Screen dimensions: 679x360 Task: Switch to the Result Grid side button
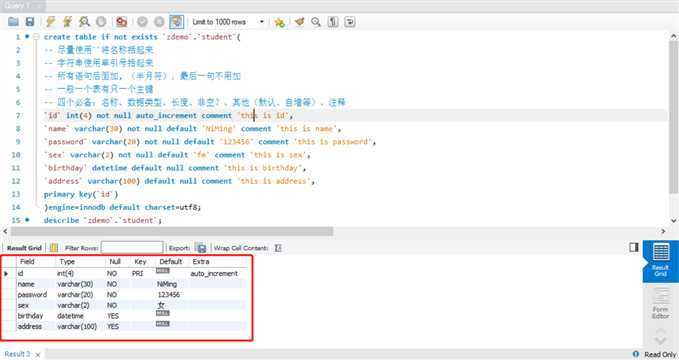tap(661, 262)
